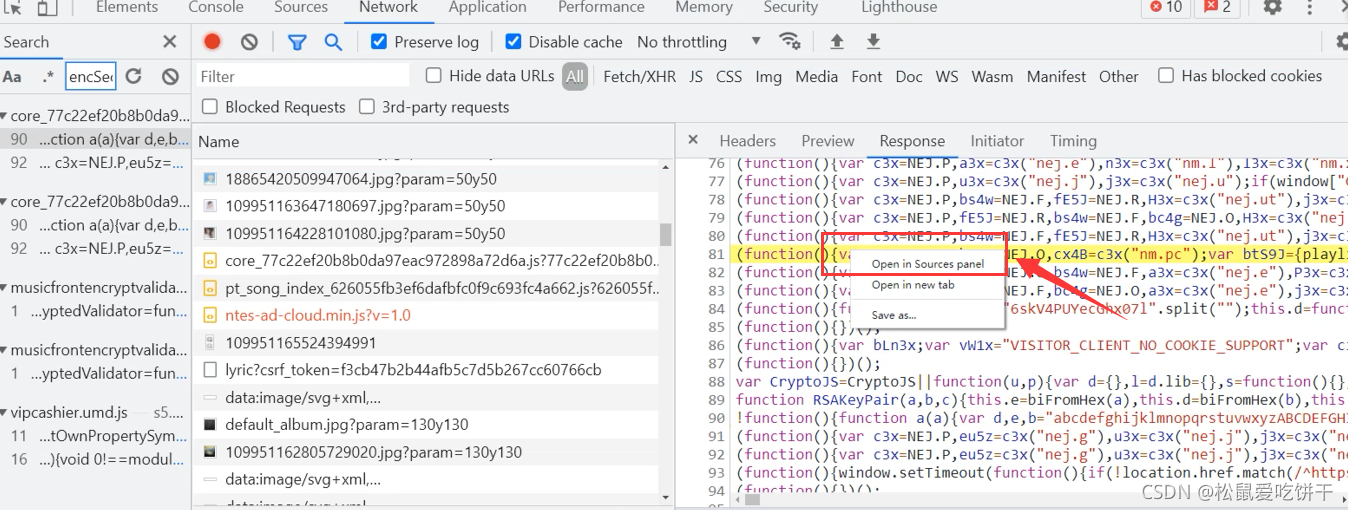1348x510 pixels.
Task: Clear search results with the circle-slash icon
Action: coord(170,76)
